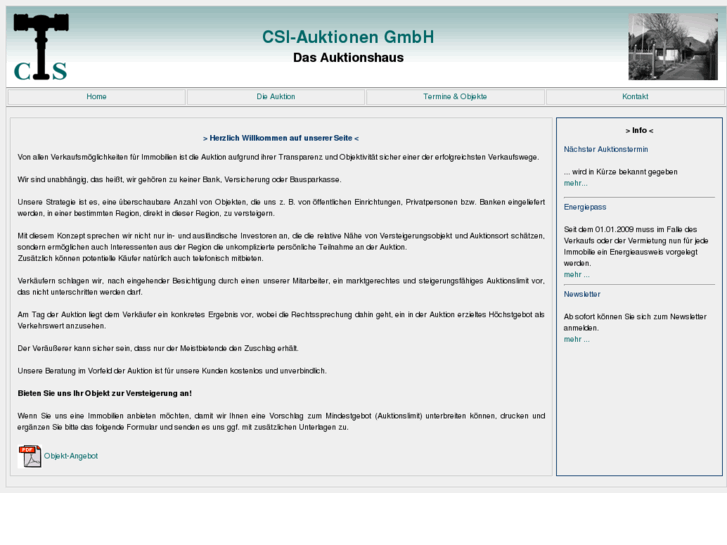Click the Newsletter heading
Image resolution: width=727 pixels, height=545 pixels.
point(582,294)
